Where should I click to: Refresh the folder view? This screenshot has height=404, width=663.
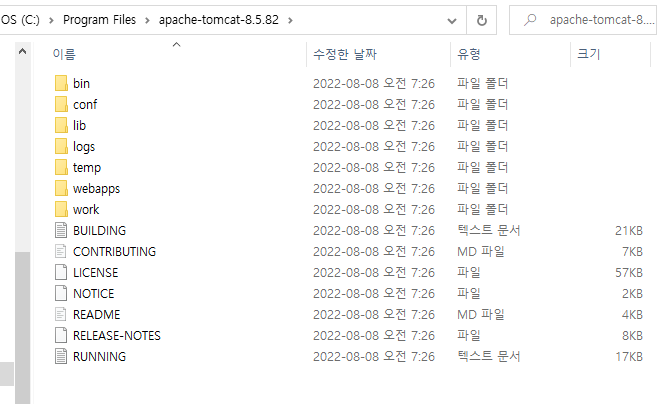pyautogui.click(x=482, y=20)
